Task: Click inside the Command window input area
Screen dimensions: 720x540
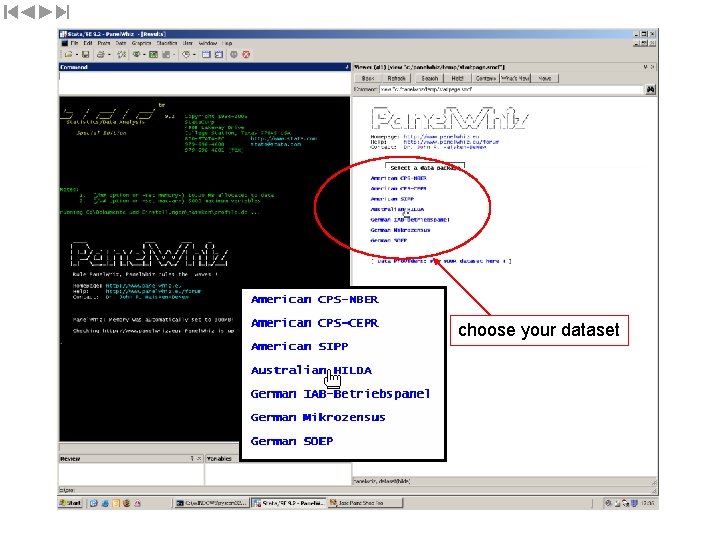Action: [x=204, y=82]
